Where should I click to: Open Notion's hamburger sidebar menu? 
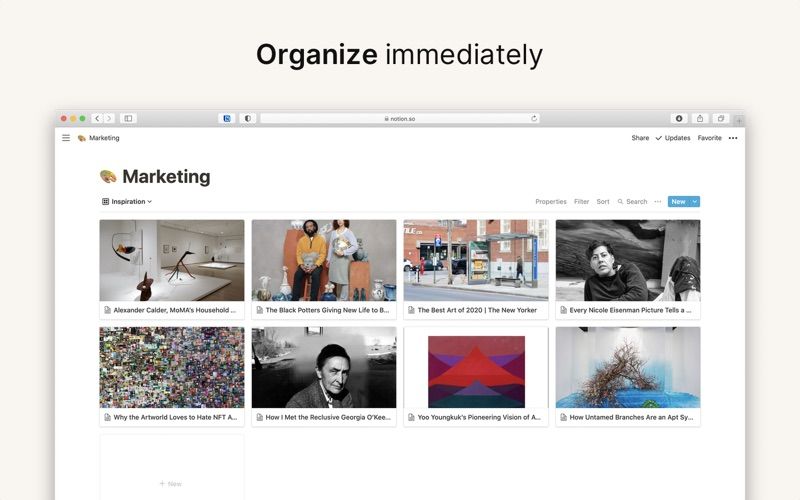(x=66, y=138)
